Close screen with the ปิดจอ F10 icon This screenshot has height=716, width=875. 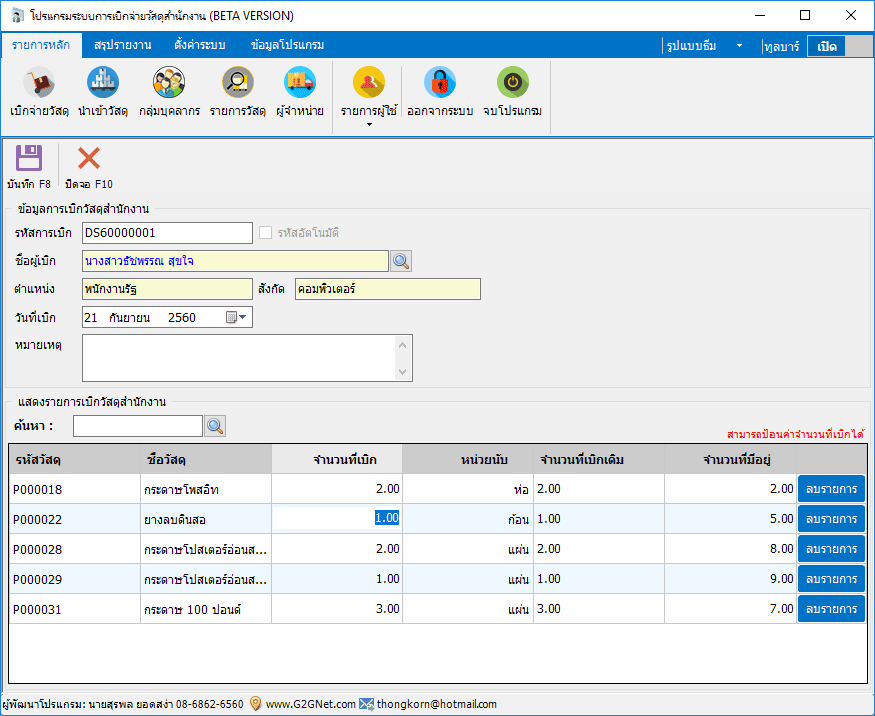click(89, 158)
